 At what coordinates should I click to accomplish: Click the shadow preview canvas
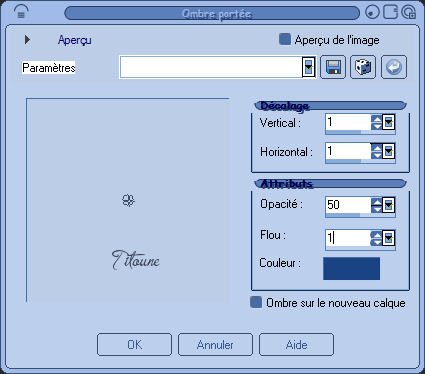click(128, 200)
